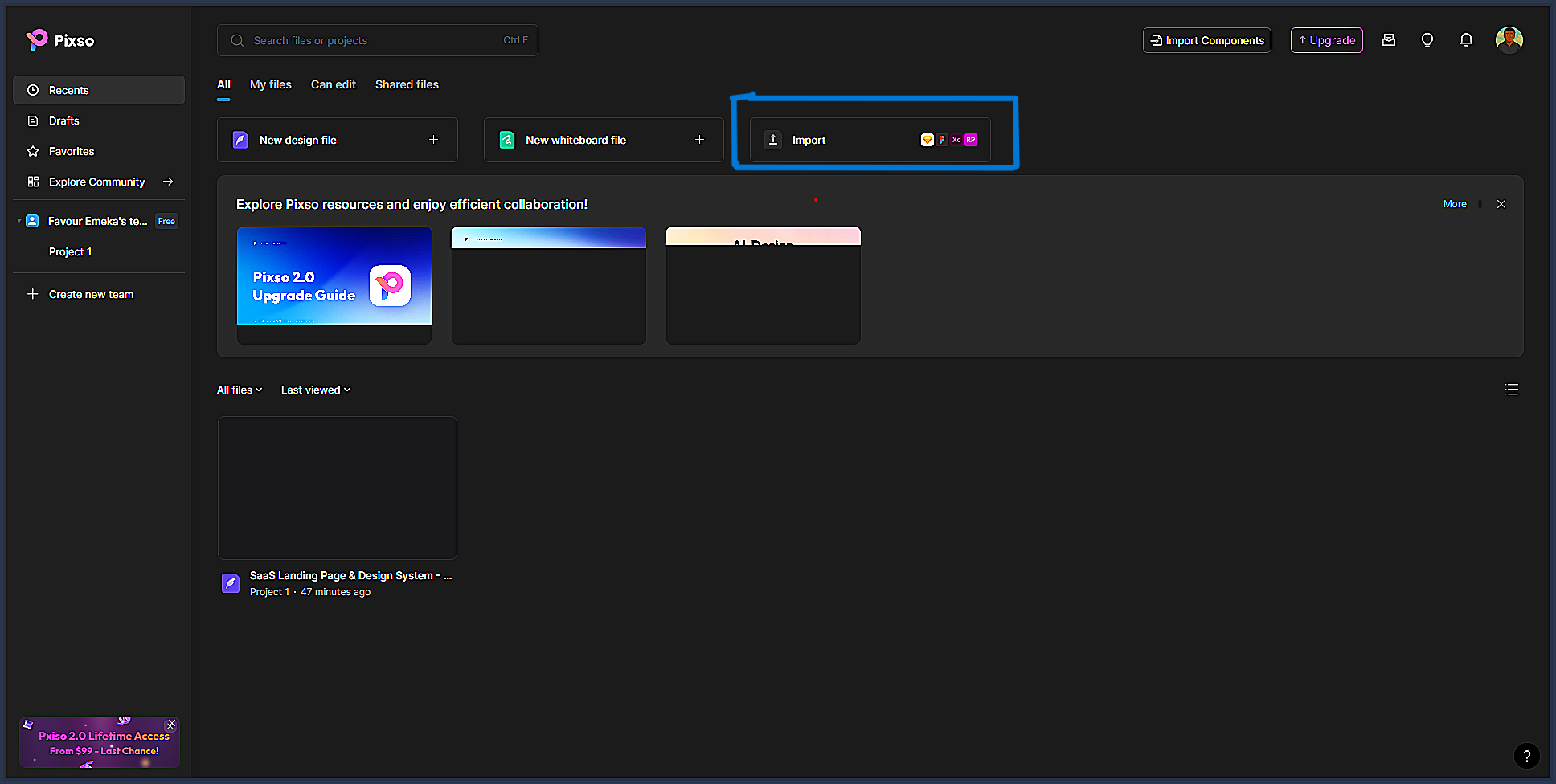
Task: Switch to the Shared files tab
Action: coord(407,84)
